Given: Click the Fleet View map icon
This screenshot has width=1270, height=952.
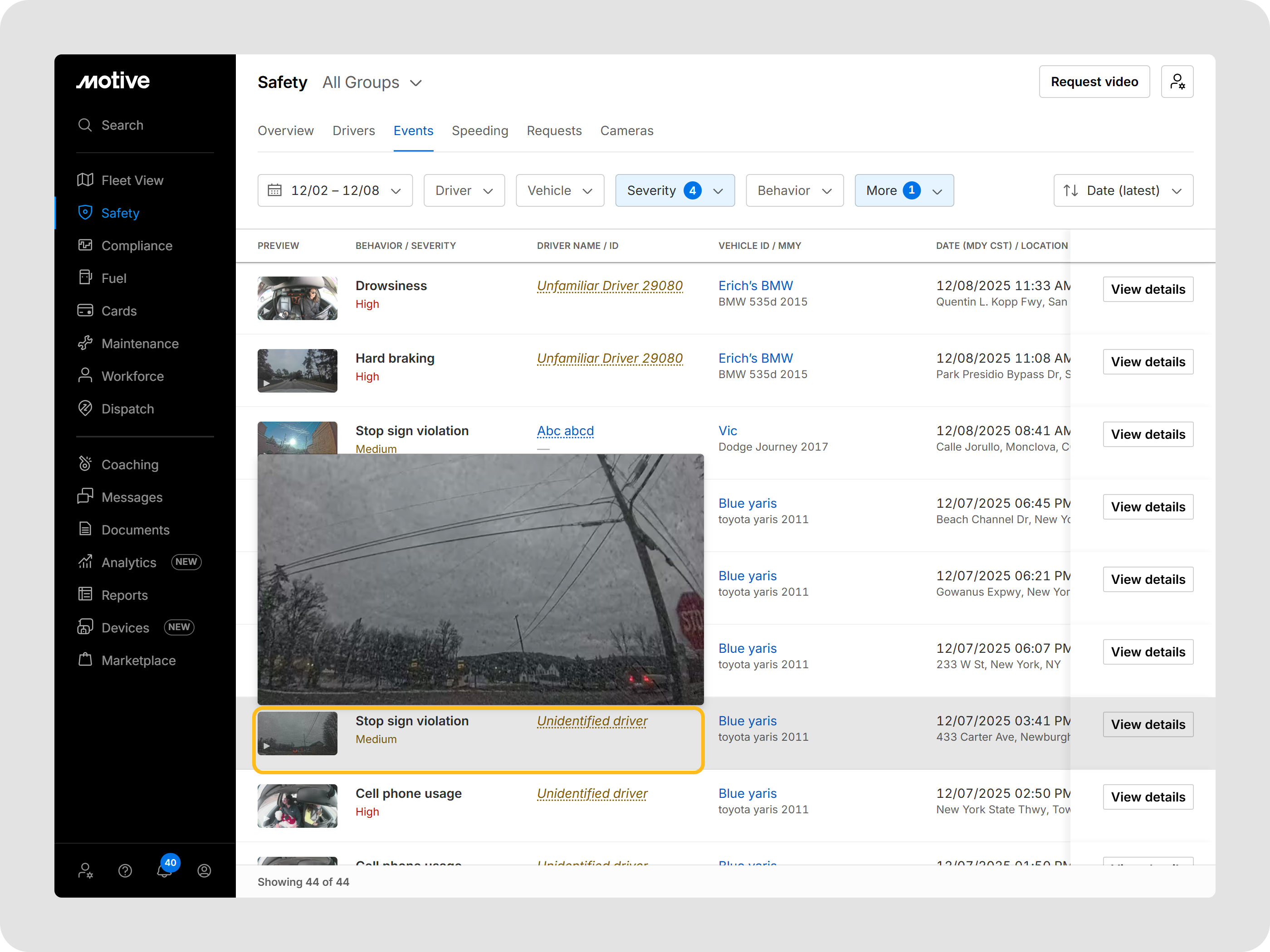Looking at the screenshot, I should pyautogui.click(x=85, y=180).
